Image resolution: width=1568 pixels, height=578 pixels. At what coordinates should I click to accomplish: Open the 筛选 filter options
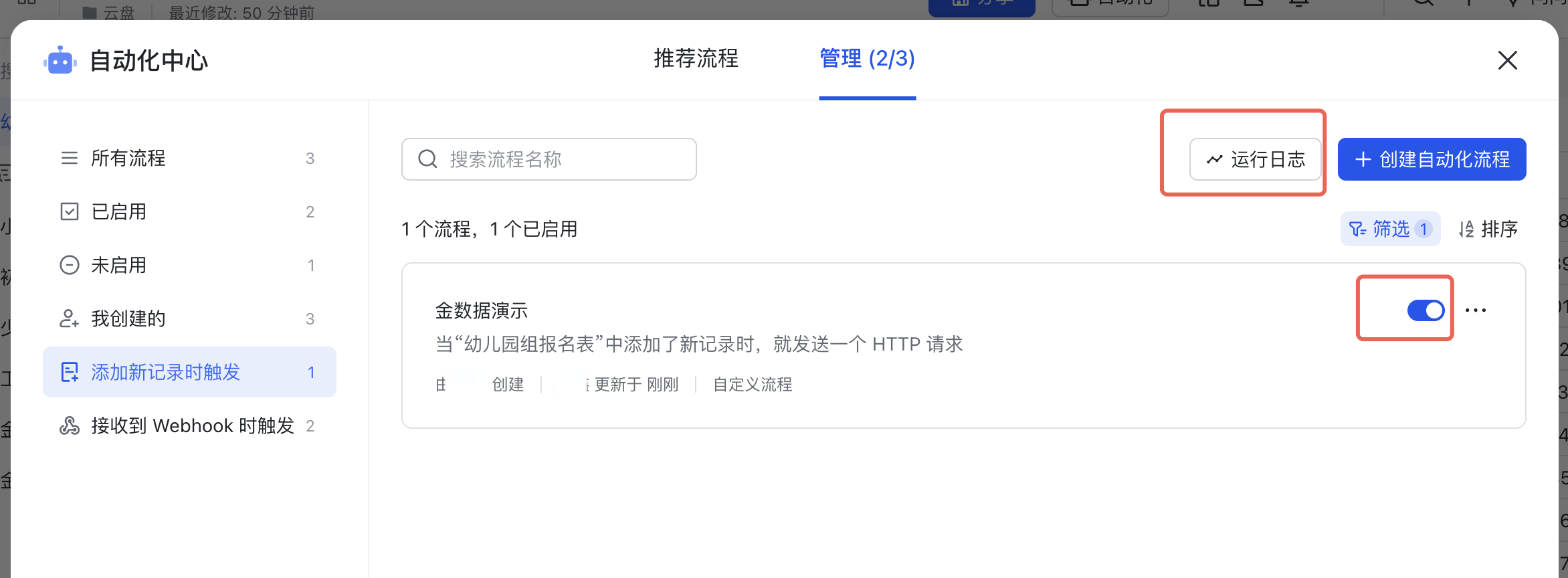click(1390, 229)
